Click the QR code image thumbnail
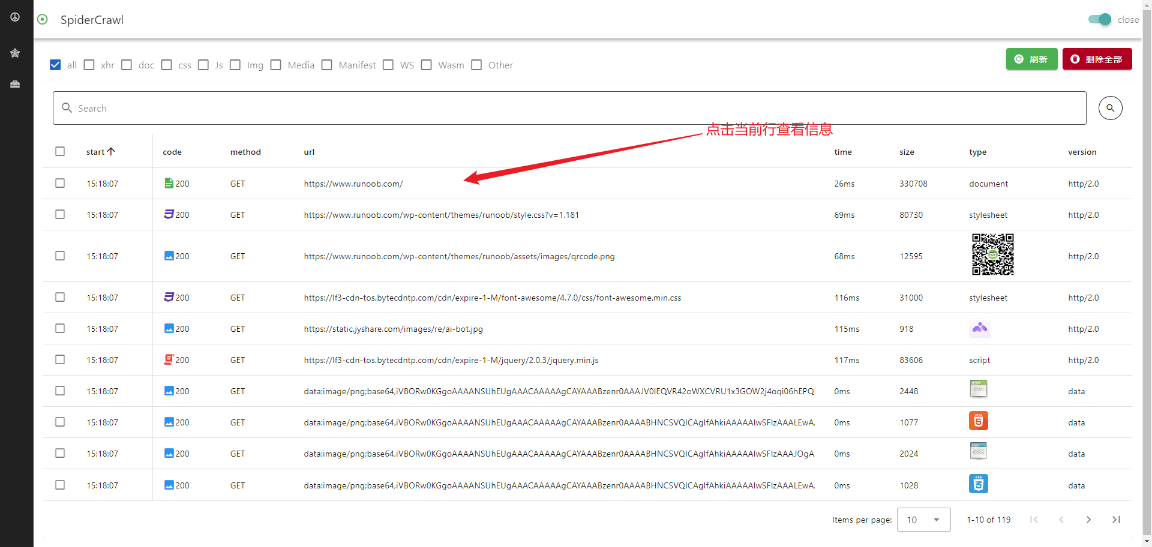The width and height of the screenshot is (1152, 547). pos(992,255)
